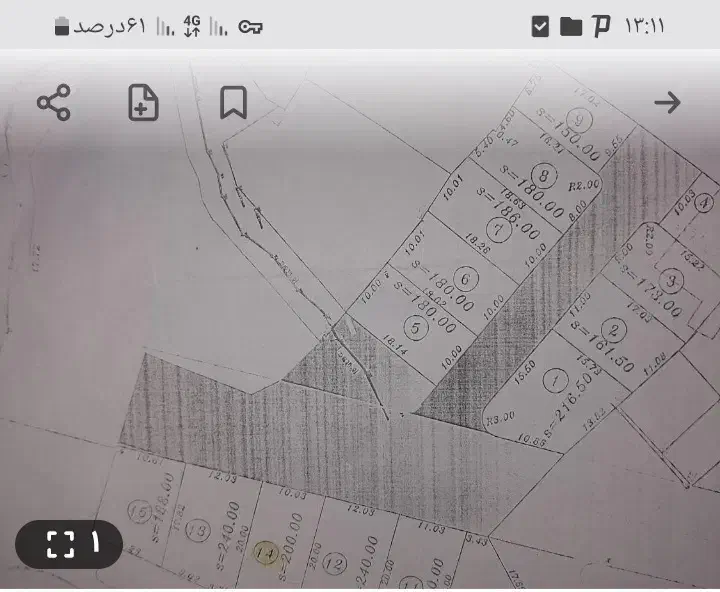Tap yellow highlighted plot 14 circle
720x592 pixels.
pyautogui.click(x=266, y=553)
